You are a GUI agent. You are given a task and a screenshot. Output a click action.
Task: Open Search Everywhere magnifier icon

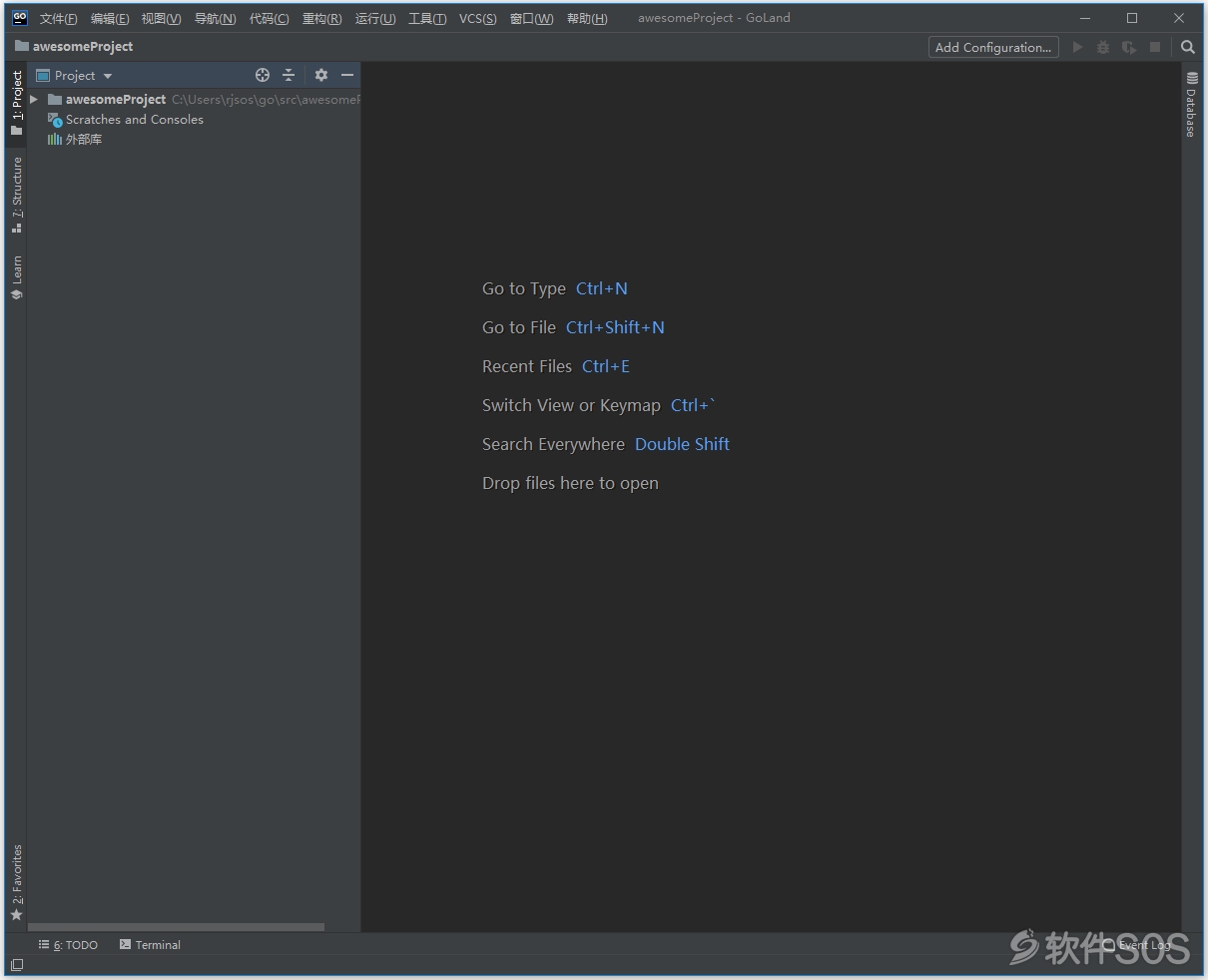point(1187,47)
